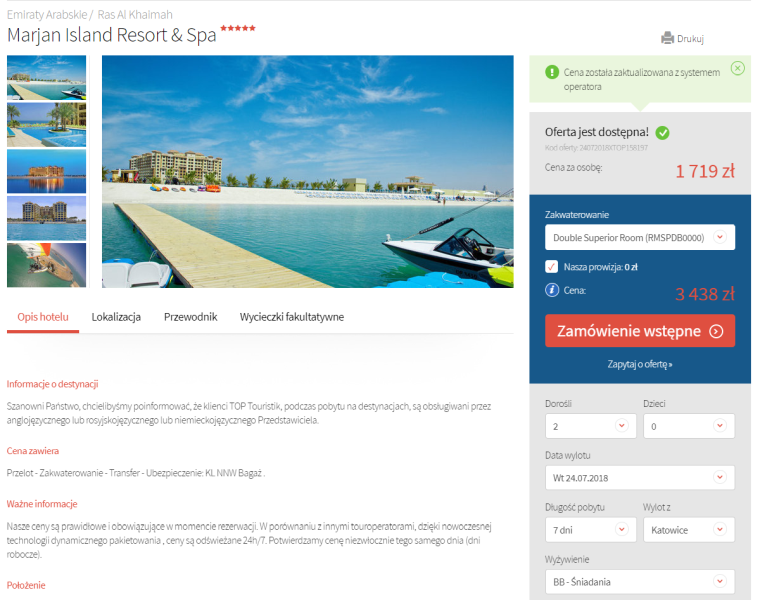Click the blue info icon beside Cena

click(551, 291)
